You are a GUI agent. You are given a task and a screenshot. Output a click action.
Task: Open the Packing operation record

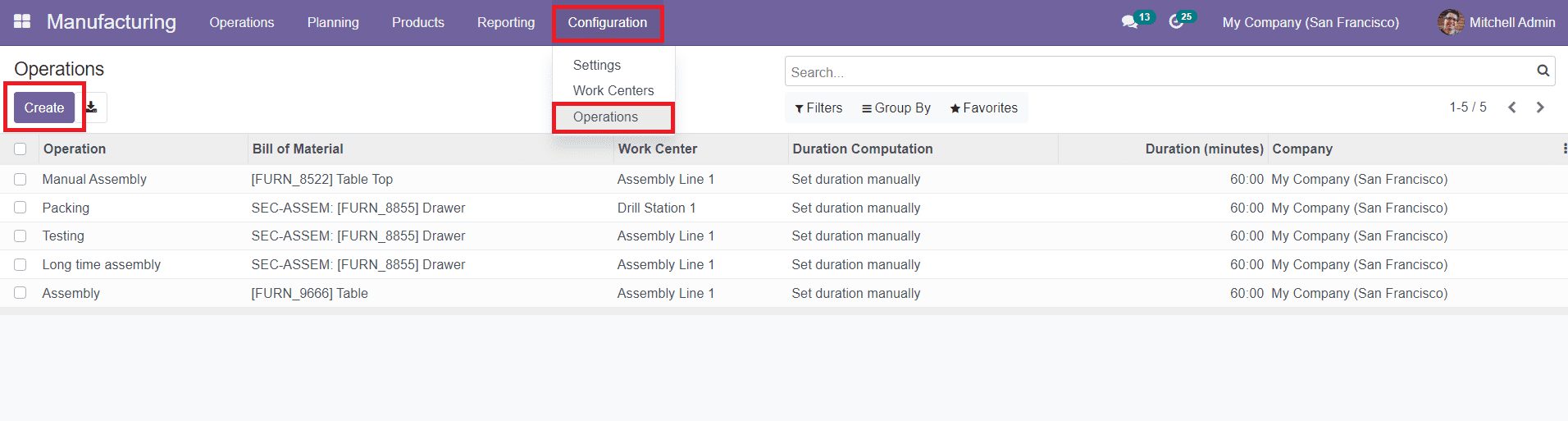66,208
